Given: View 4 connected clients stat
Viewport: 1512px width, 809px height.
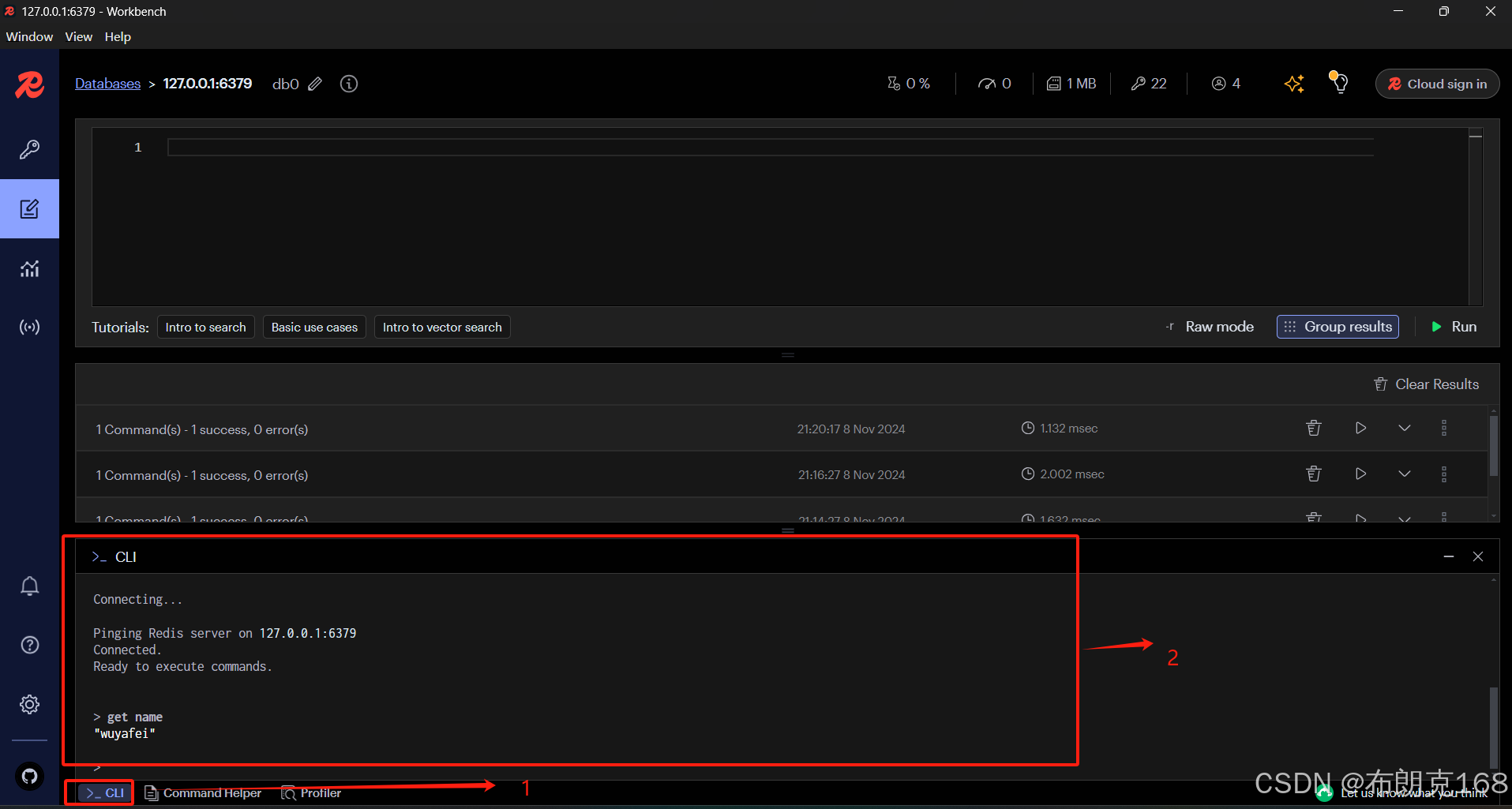Looking at the screenshot, I should click(1226, 84).
